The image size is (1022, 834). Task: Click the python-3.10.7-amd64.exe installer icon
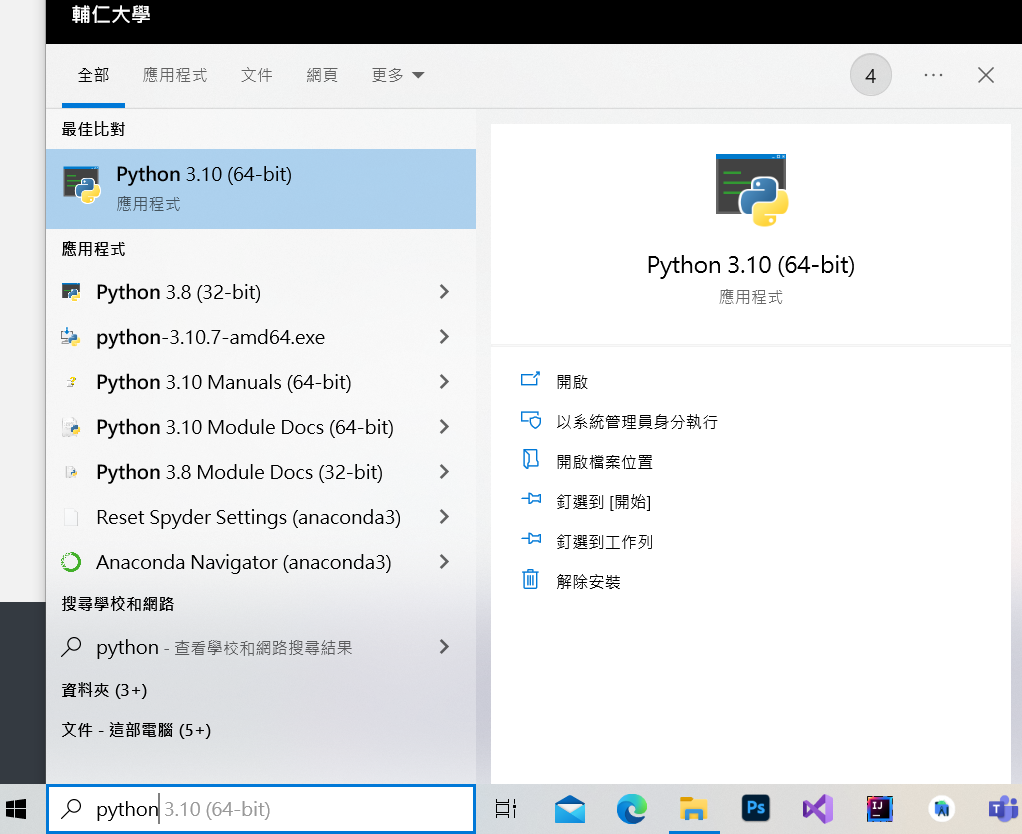click(x=70, y=337)
